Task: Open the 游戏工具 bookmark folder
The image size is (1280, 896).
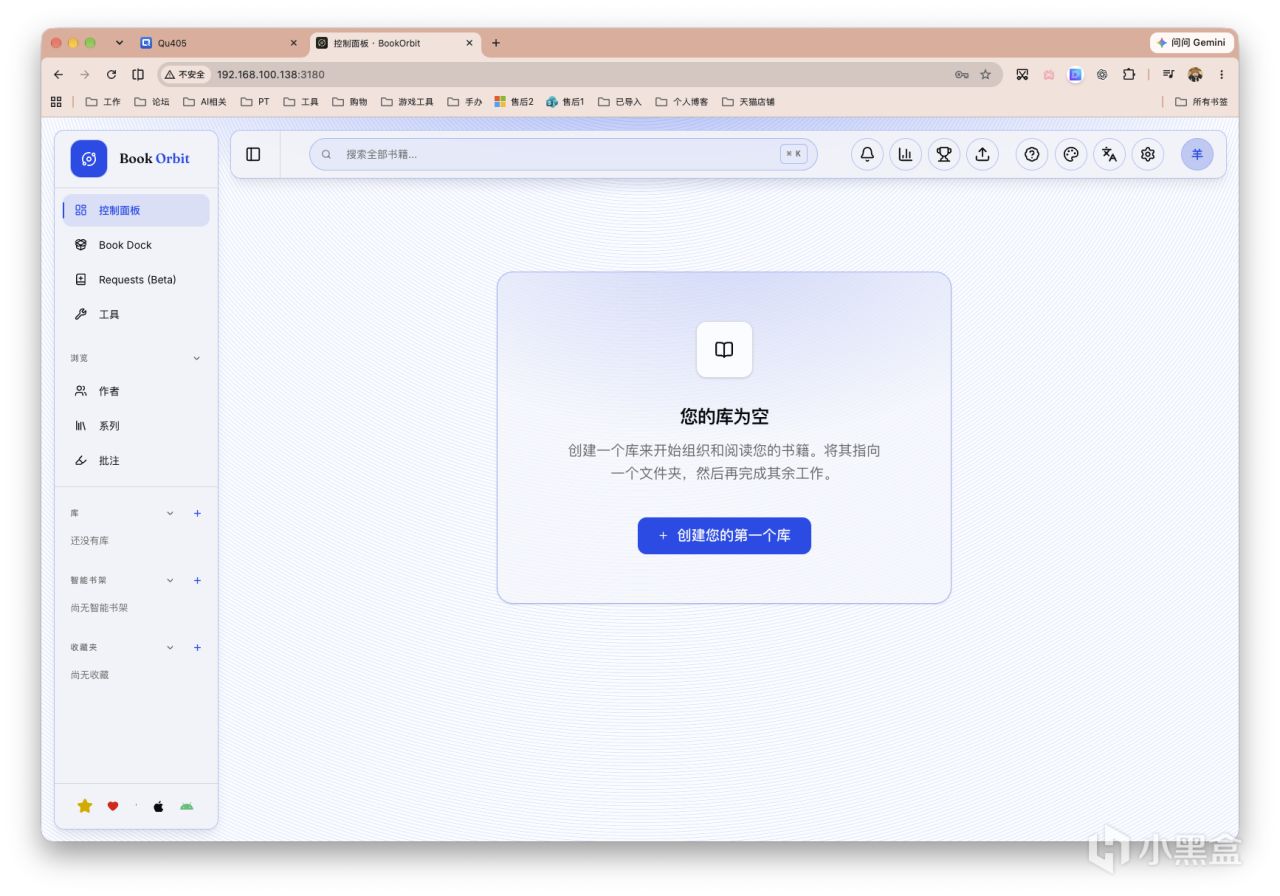Action: pos(407,102)
